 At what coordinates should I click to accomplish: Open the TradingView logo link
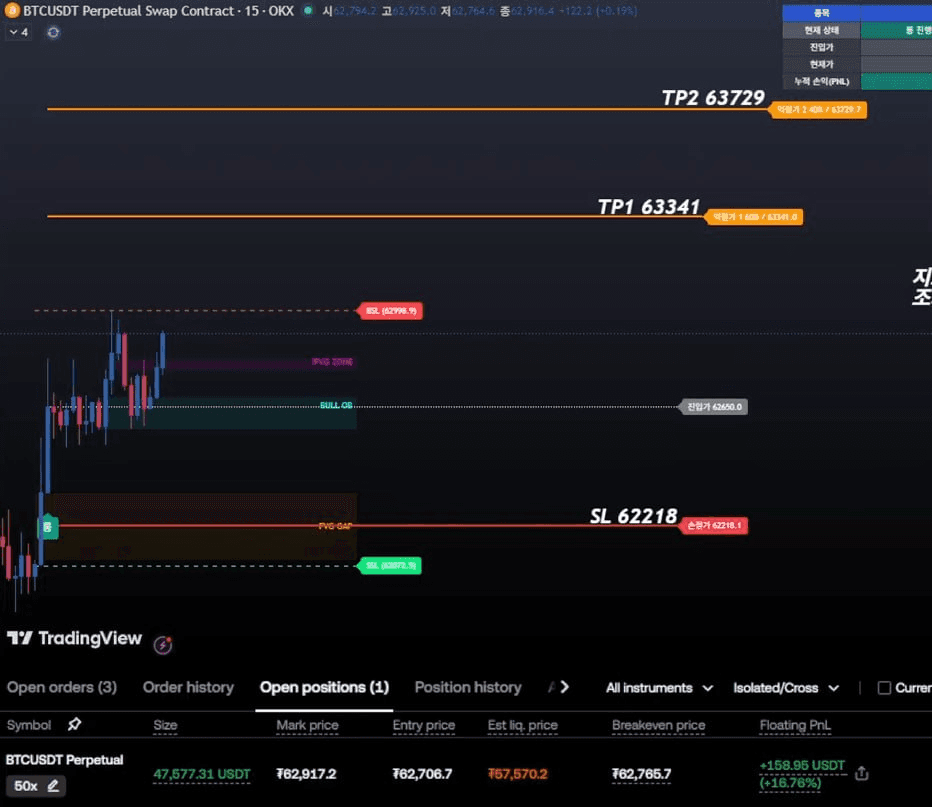[74, 638]
